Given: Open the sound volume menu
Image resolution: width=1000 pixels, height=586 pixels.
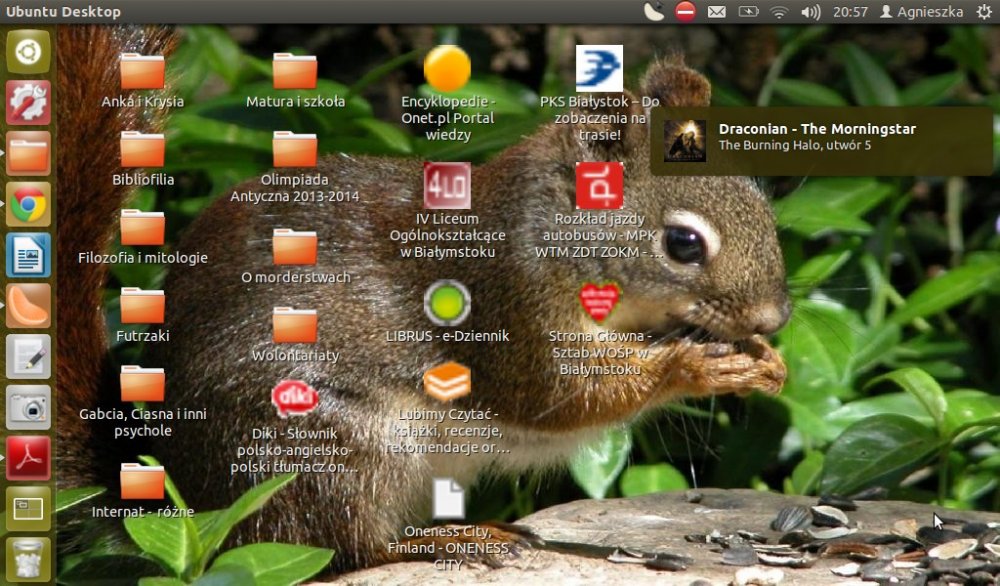Looking at the screenshot, I should click(x=810, y=12).
